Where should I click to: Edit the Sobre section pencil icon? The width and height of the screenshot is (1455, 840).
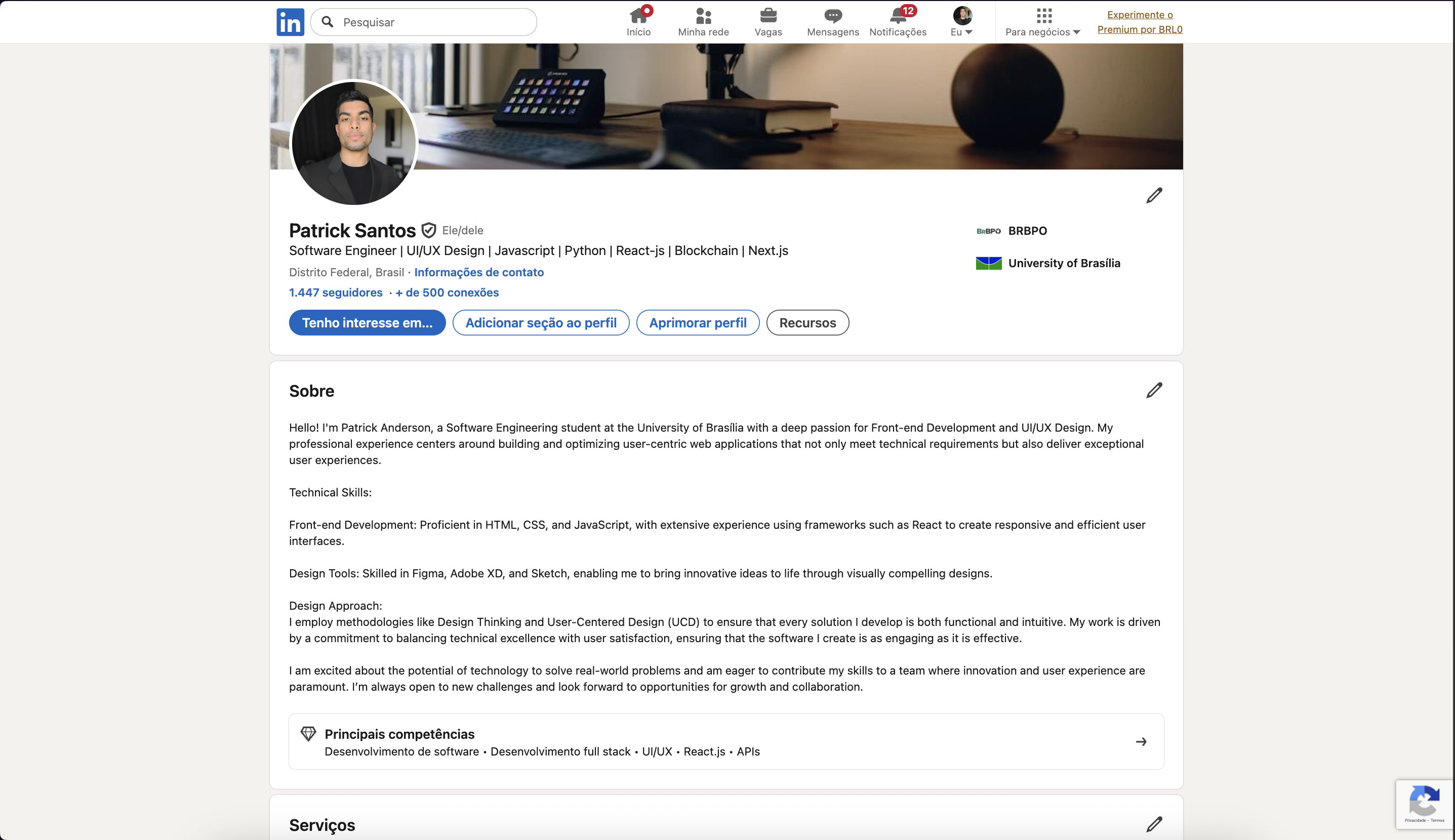1153,391
